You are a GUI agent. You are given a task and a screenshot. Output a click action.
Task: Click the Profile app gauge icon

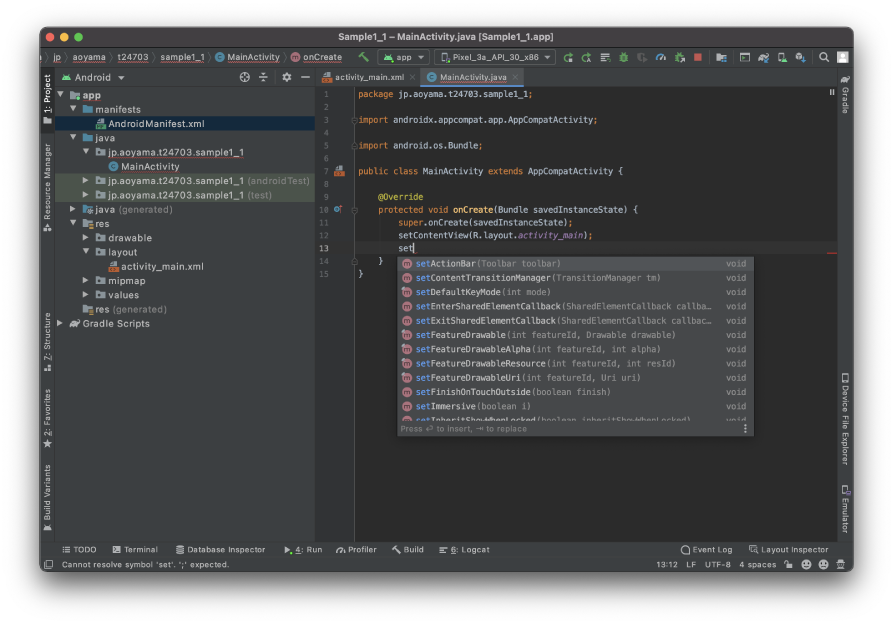(x=661, y=57)
